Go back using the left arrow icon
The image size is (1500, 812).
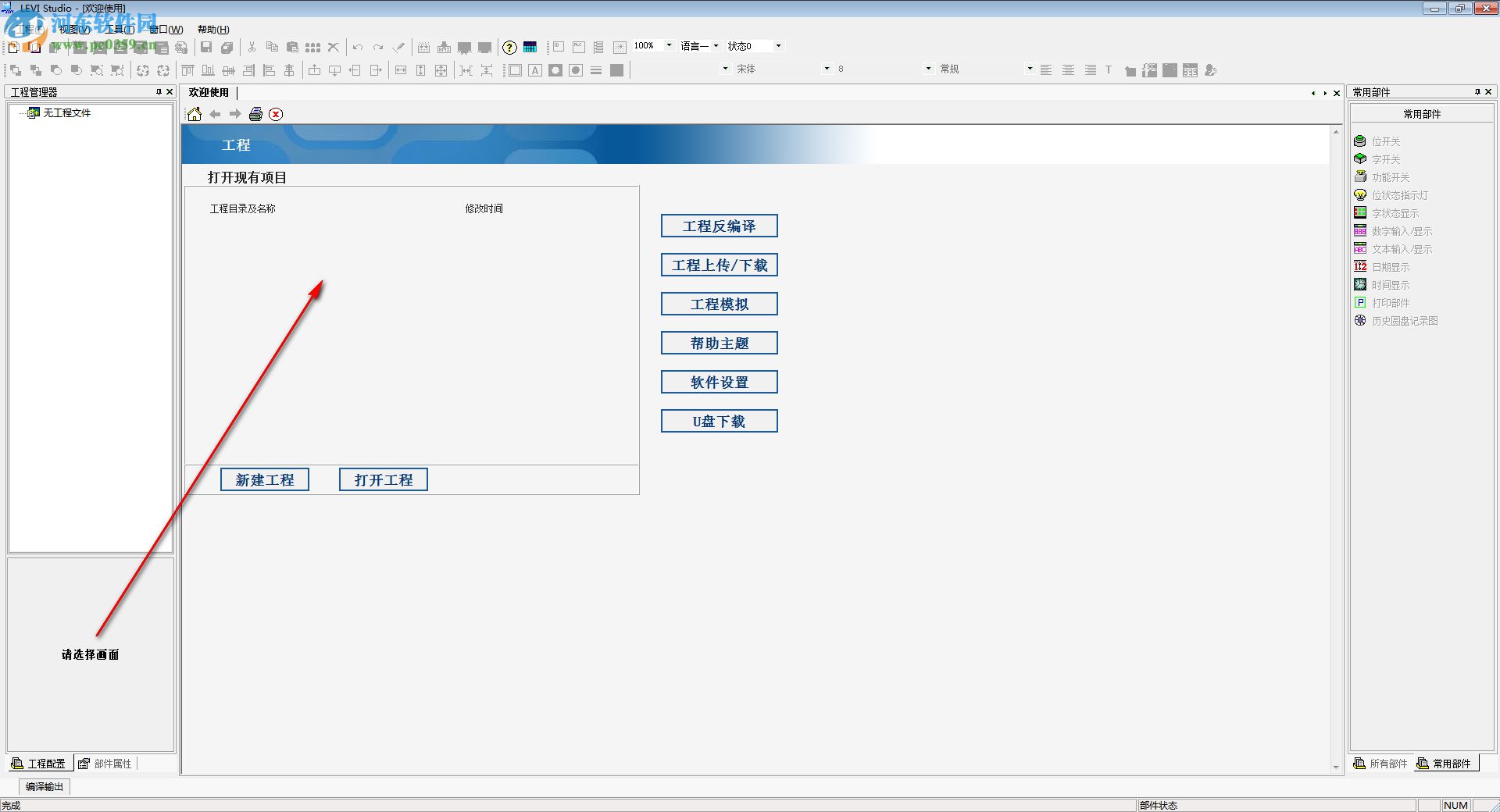215,114
